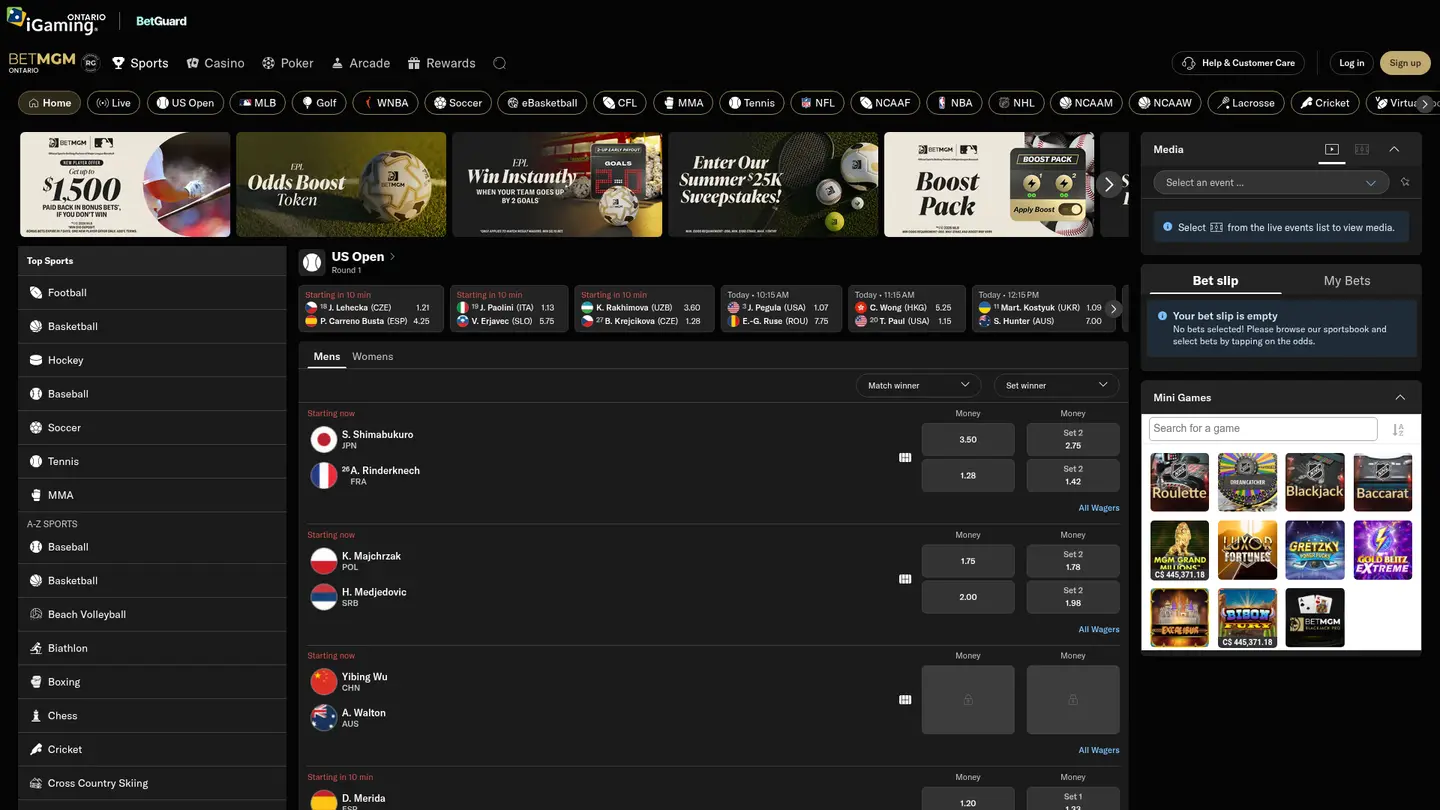Open the $1,500 new player offer banner

(x=125, y=185)
